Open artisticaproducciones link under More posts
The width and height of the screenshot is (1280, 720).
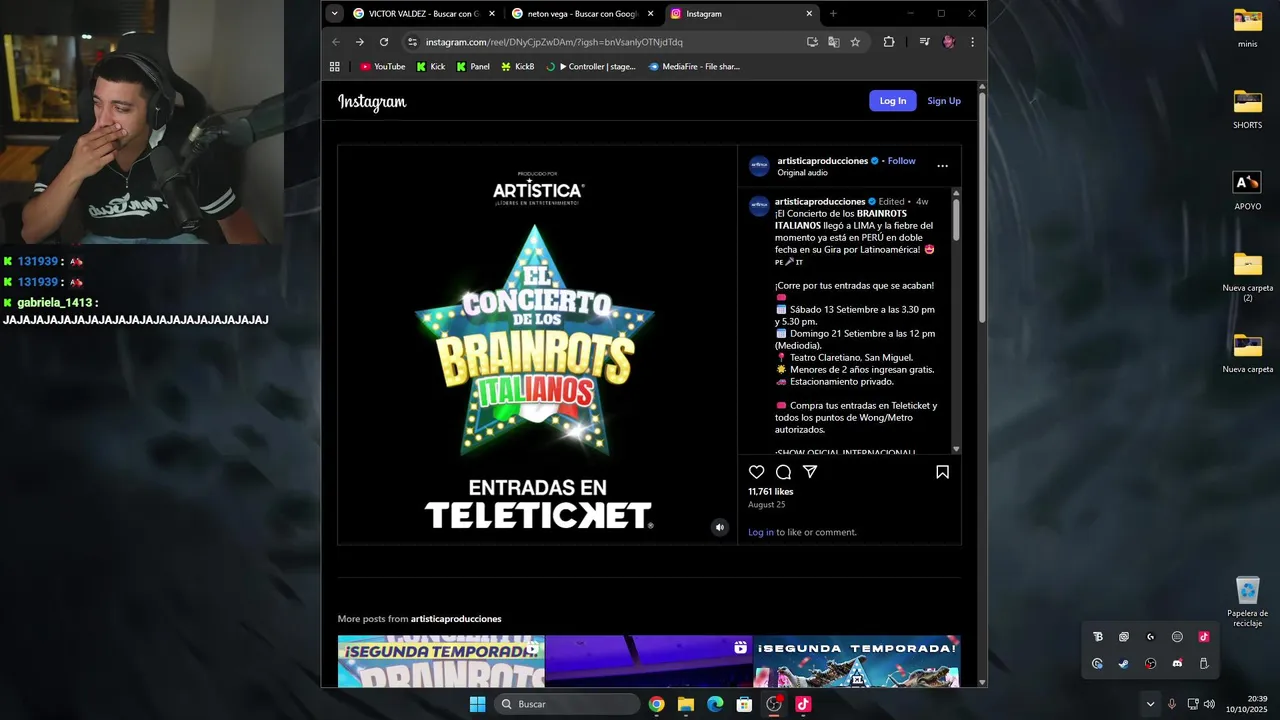(456, 619)
